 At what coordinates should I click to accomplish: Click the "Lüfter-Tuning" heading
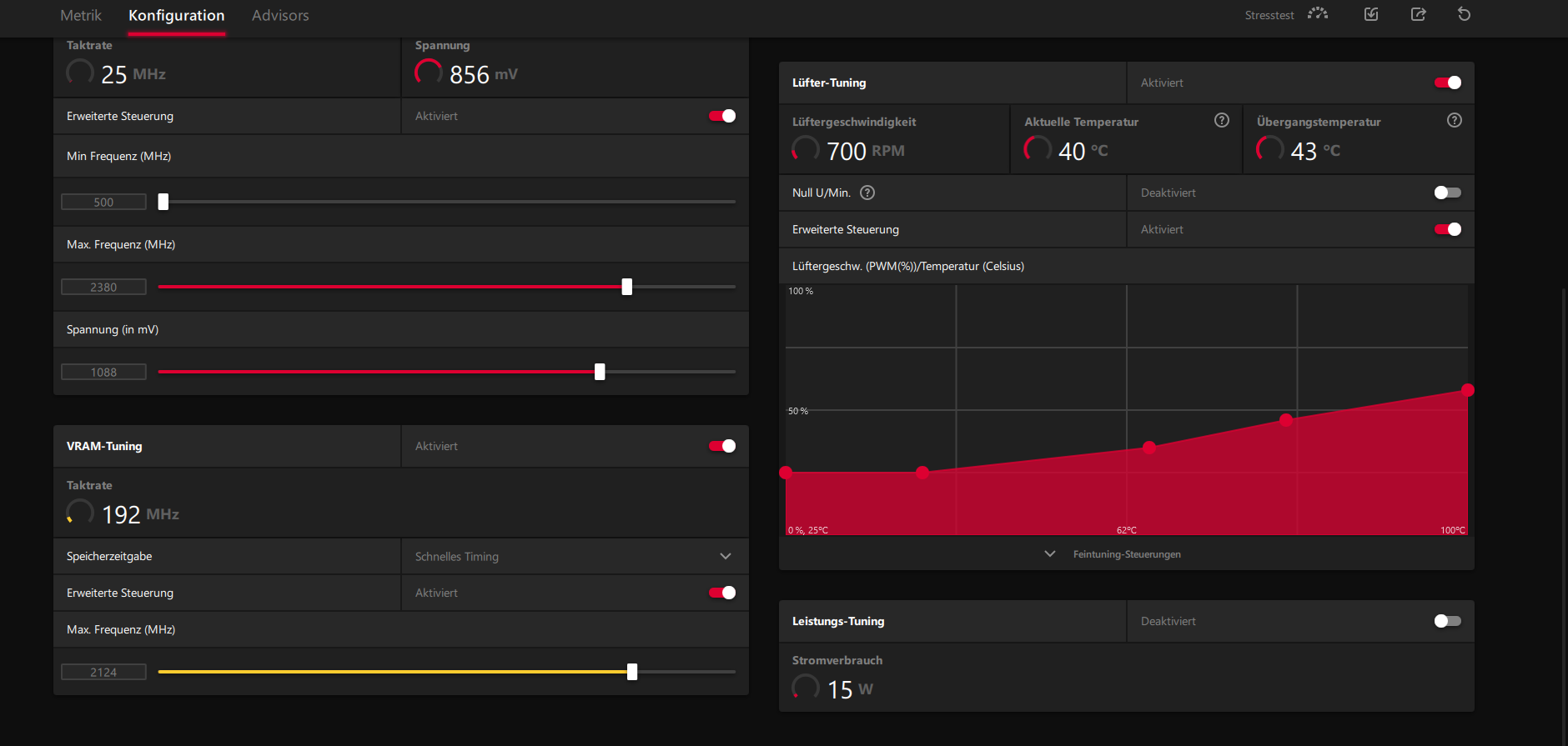click(x=829, y=83)
